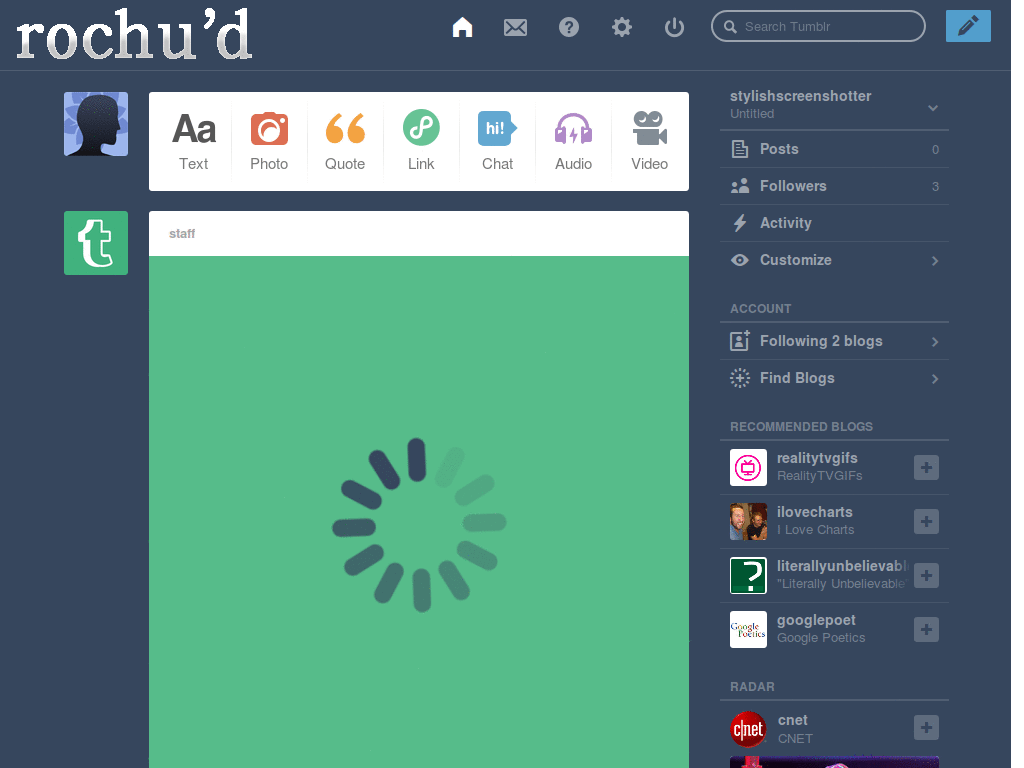Click the ilovecharts blog name
Image resolution: width=1024 pixels, height=768 pixels.
[814, 512]
